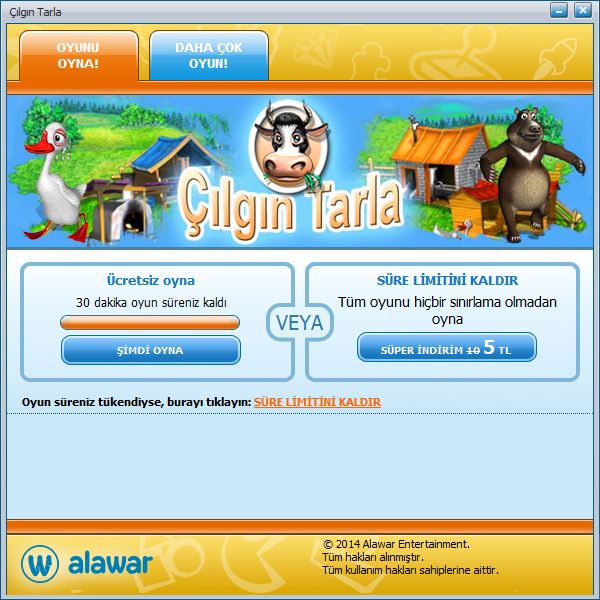Click the Alawar circular W logo
The image size is (600, 600).
click(40, 564)
